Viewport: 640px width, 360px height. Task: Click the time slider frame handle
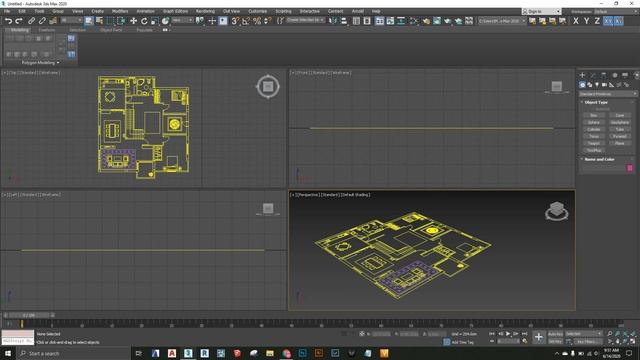pos(29,316)
